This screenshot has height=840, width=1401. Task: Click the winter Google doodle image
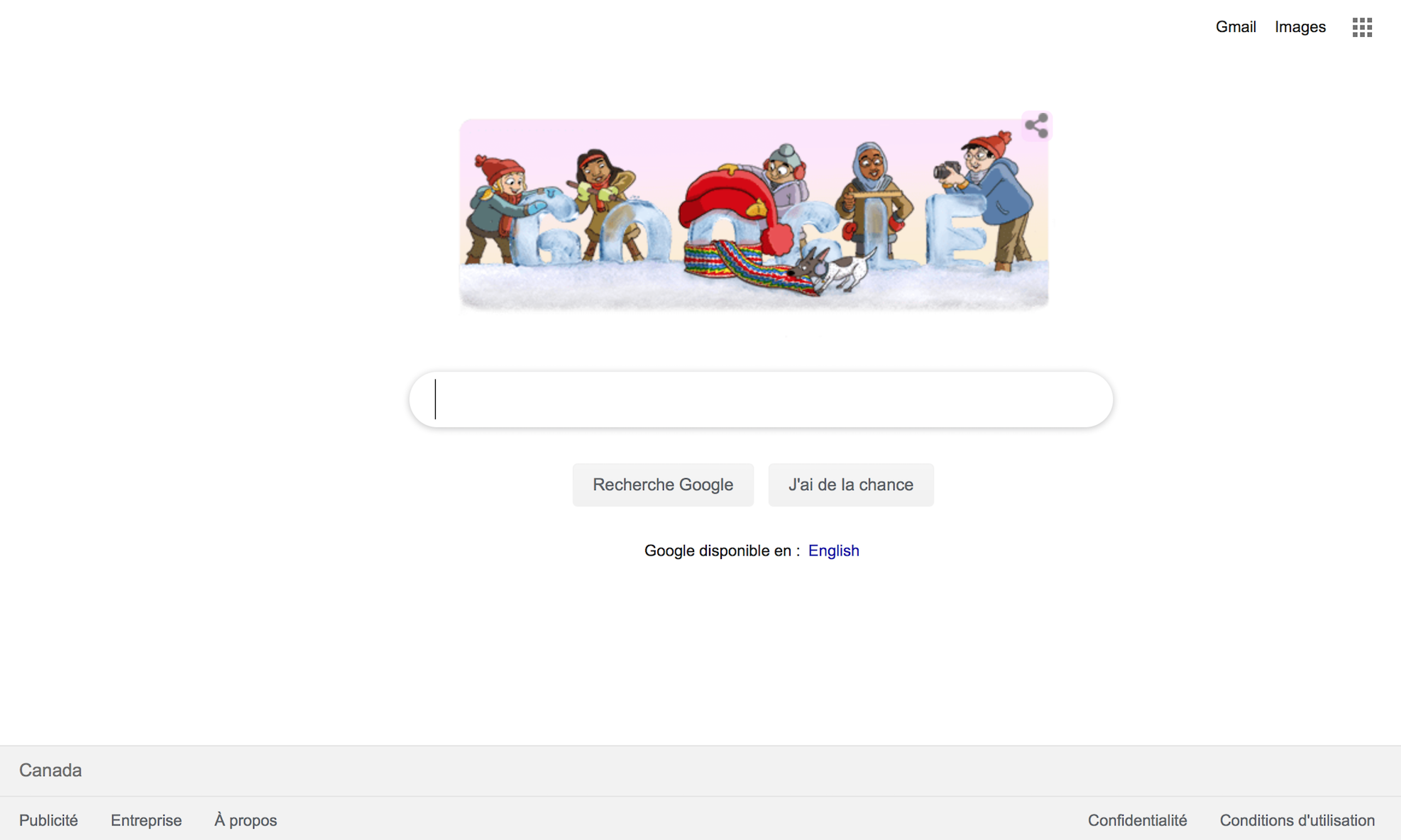coord(754,214)
